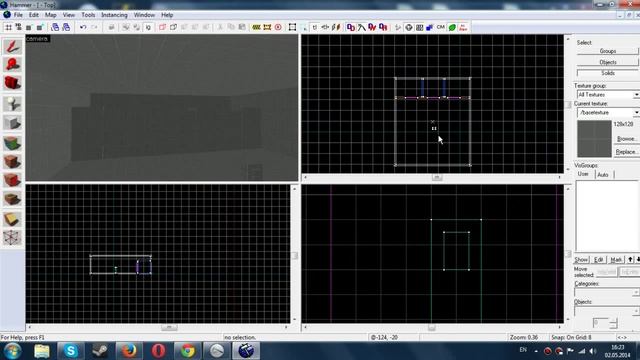640x360 pixels.
Task: Click the Edit Cordon Bounds icon
Action: tap(267, 27)
